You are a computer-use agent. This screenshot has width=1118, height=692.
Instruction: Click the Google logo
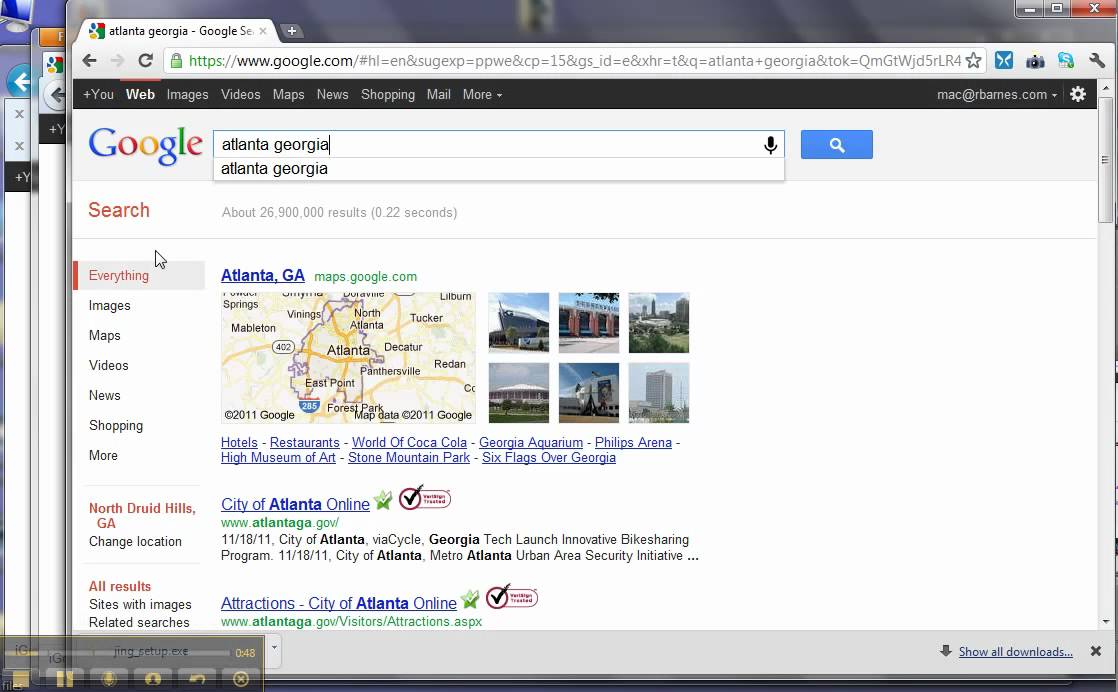[145, 145]
